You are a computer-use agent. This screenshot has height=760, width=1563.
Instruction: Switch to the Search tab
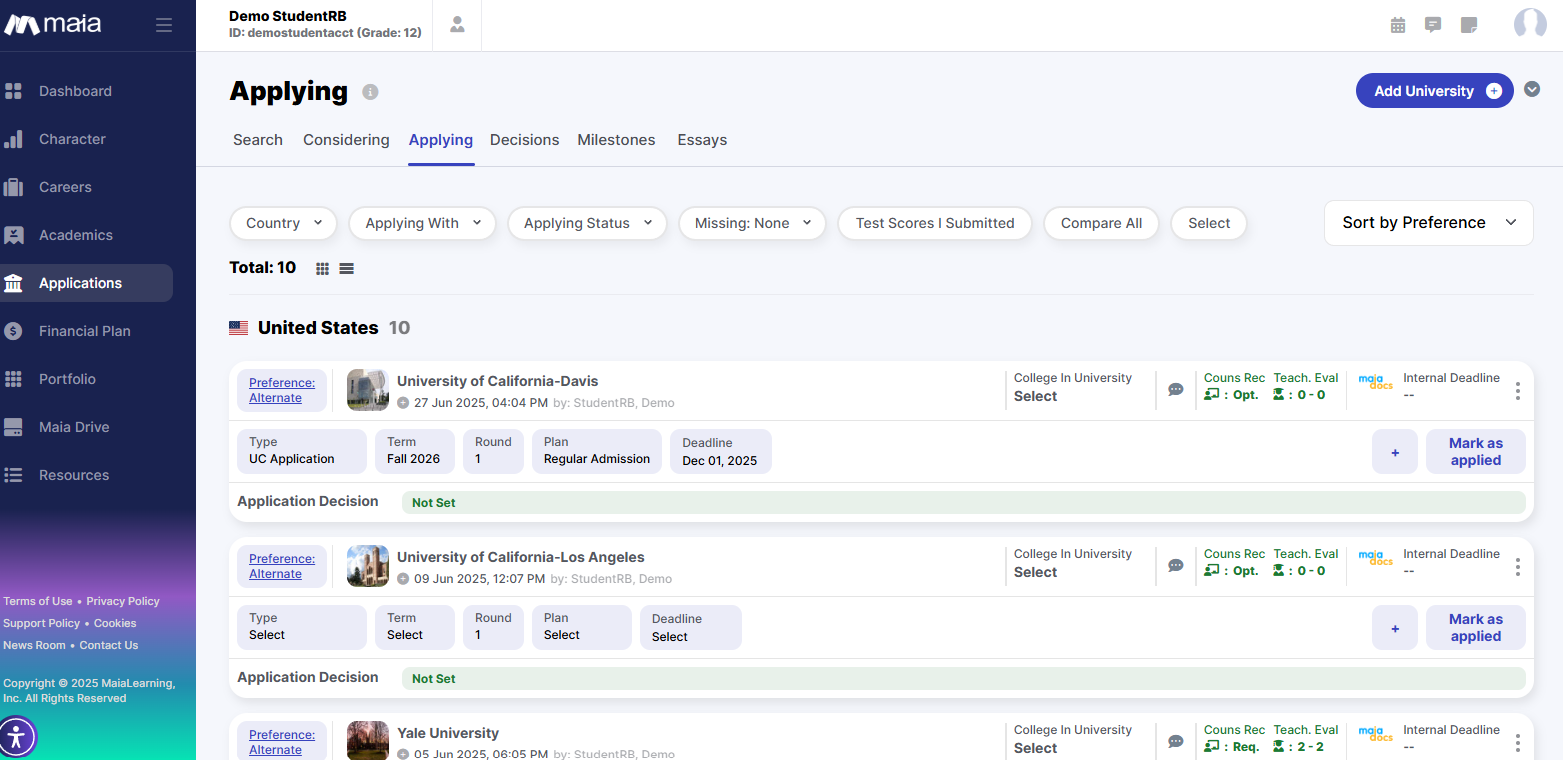tap(258, 140)
